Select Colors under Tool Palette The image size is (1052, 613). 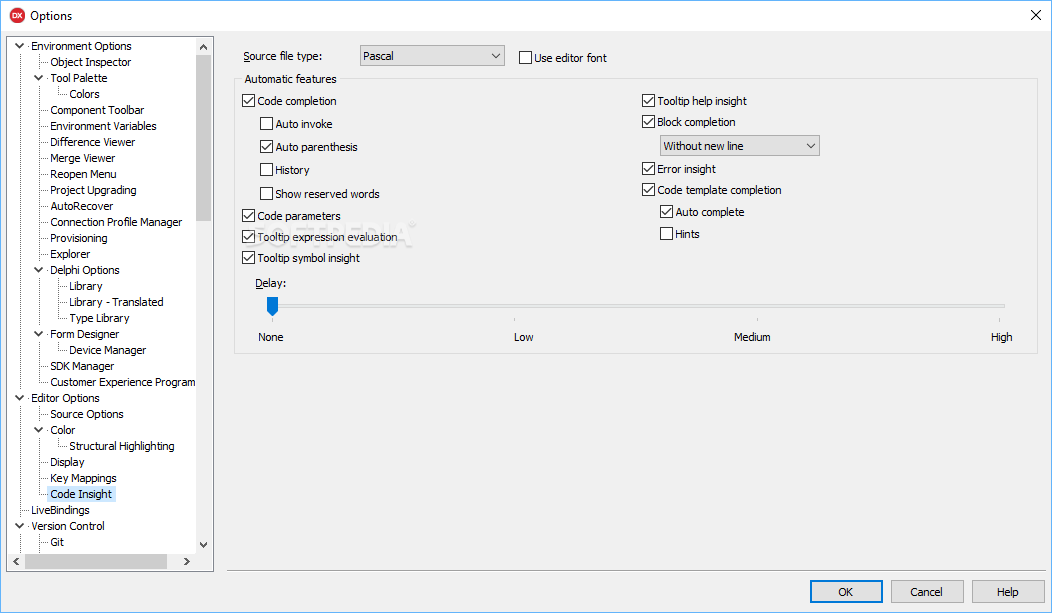click(84, 94)
